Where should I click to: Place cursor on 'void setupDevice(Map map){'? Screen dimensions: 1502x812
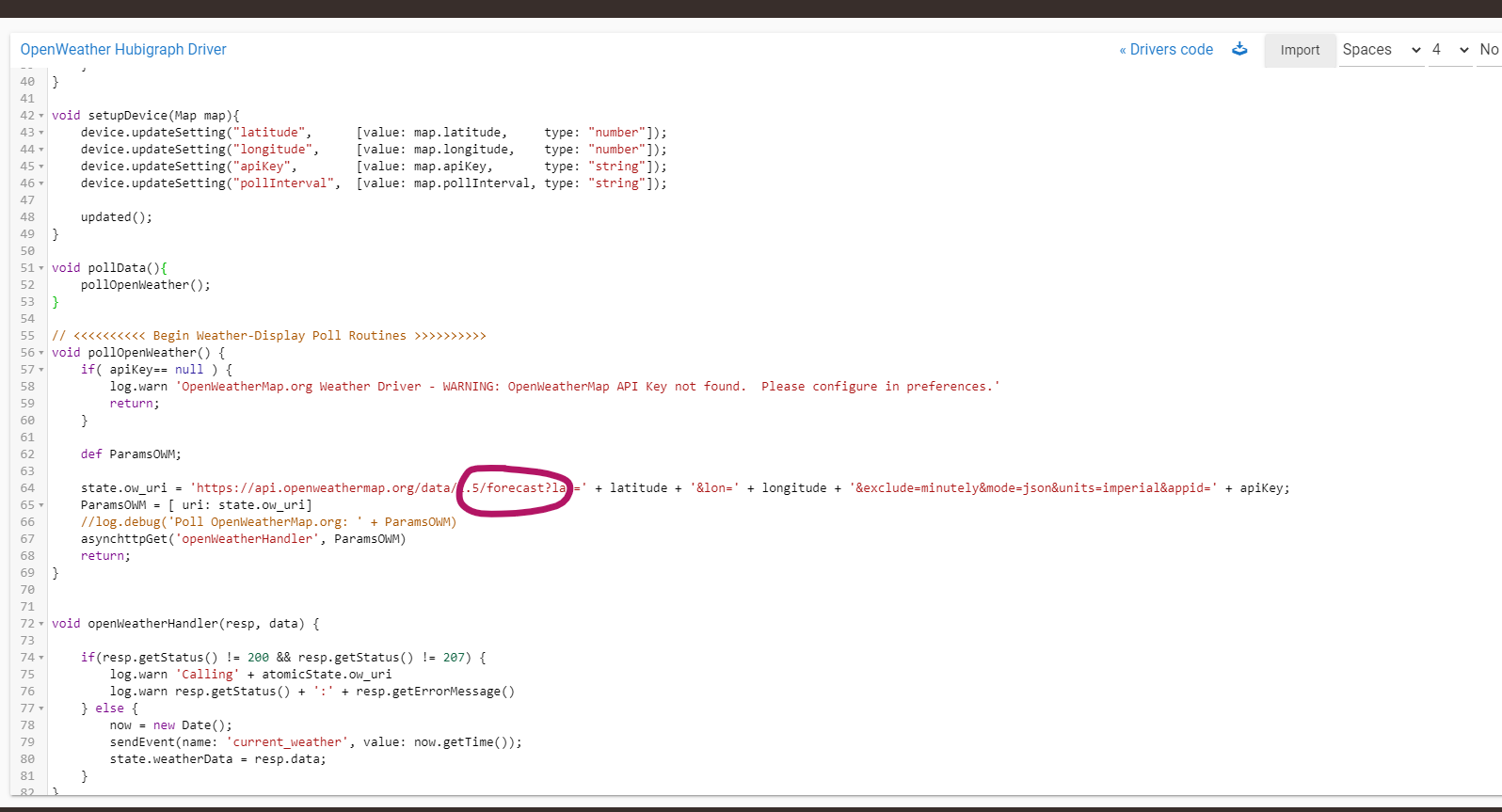coord(146,116)
